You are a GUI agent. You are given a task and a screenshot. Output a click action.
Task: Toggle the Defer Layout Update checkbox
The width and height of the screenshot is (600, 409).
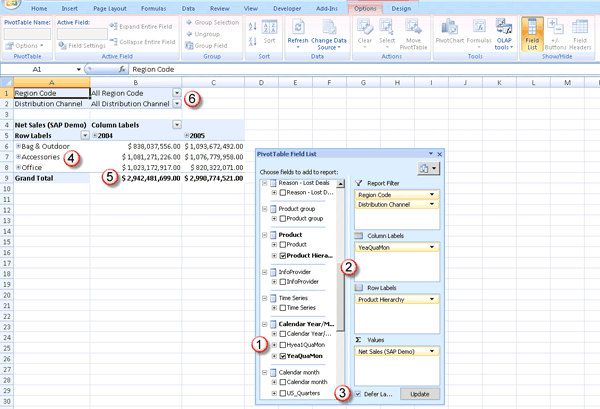coord(359,395)
